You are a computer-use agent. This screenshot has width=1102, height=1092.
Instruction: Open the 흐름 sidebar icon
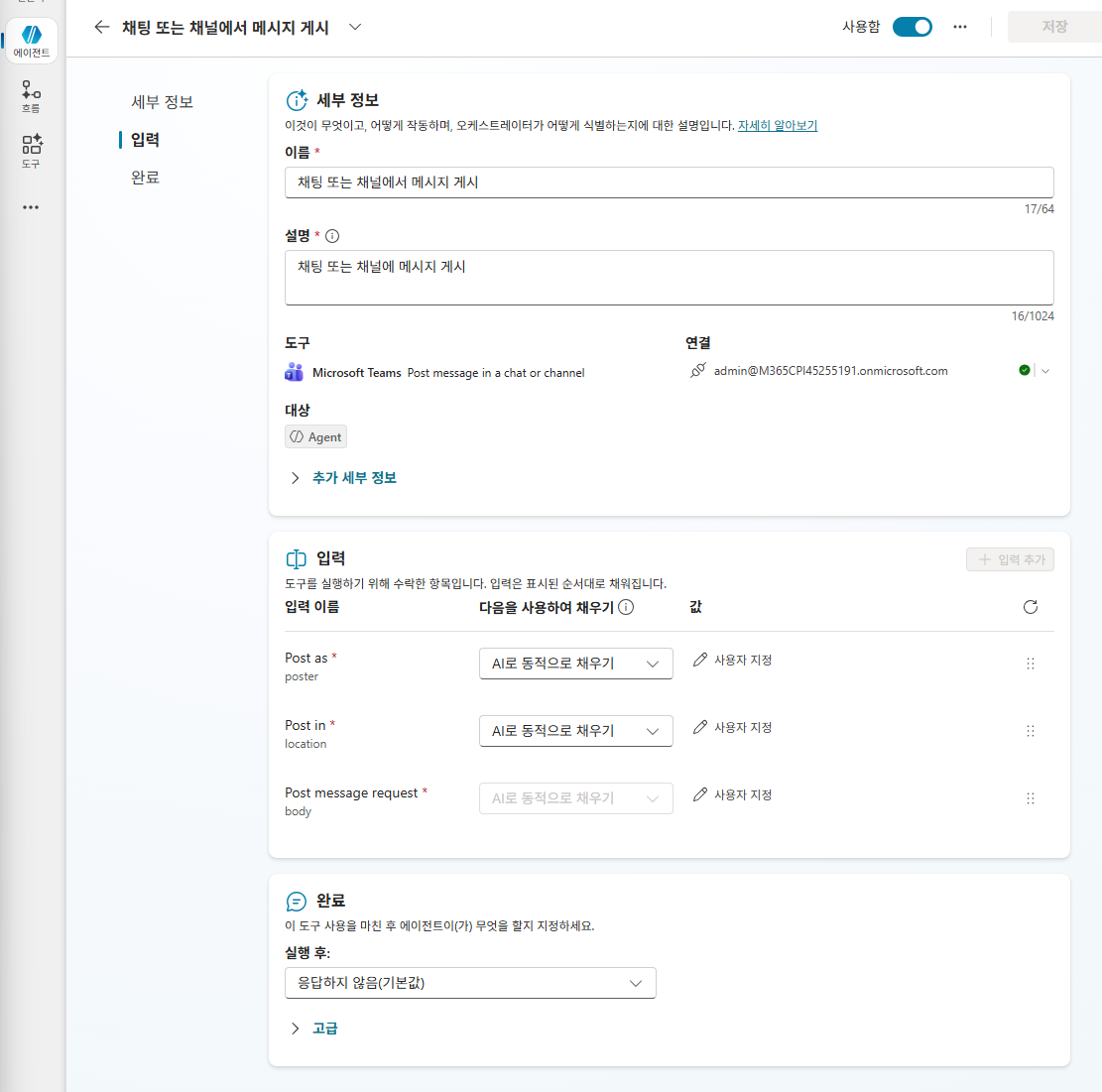[x=31, y=96]
